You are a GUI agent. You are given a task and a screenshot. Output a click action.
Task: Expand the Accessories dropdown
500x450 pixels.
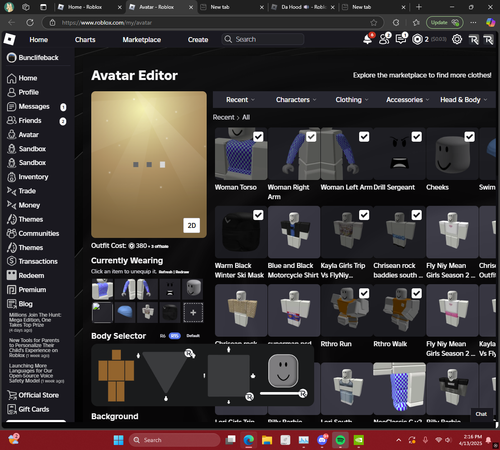[x=407, y=100]
